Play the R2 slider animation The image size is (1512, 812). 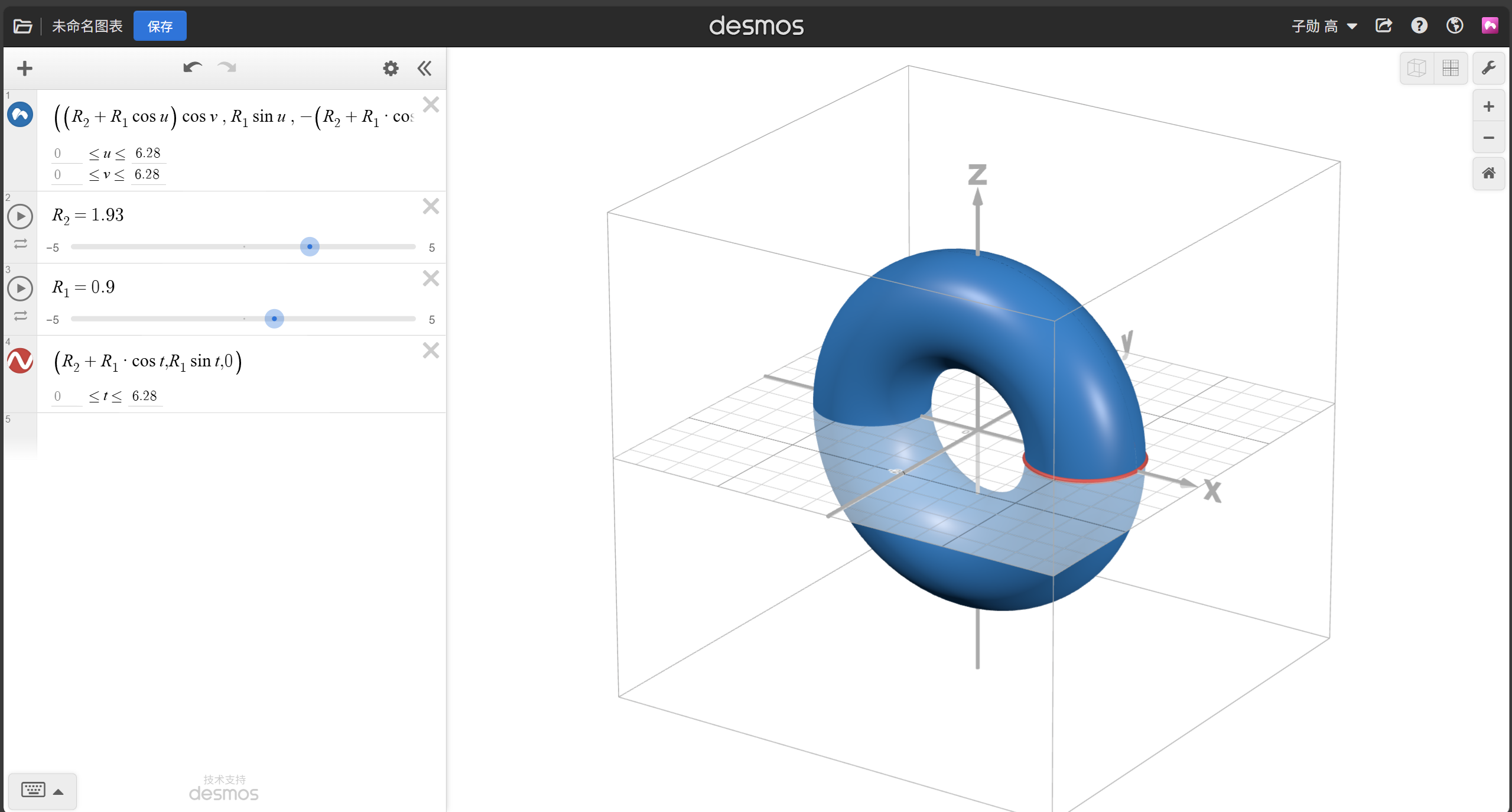tap(20, 216)
